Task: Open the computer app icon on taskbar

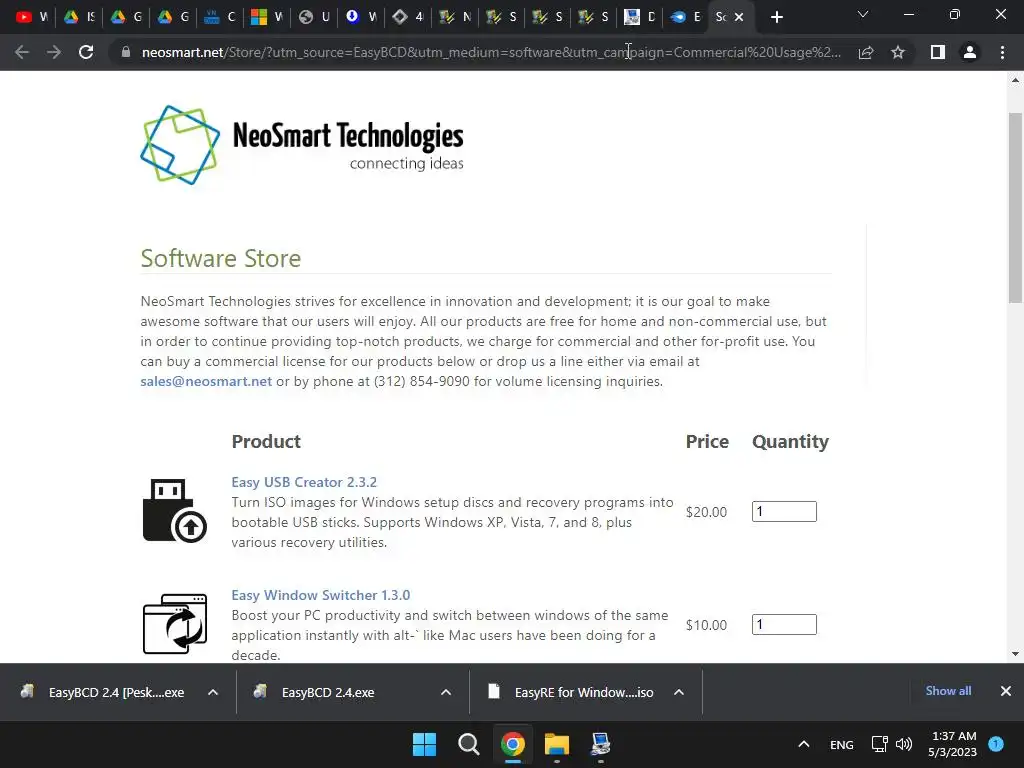Action: click(600, 744)
